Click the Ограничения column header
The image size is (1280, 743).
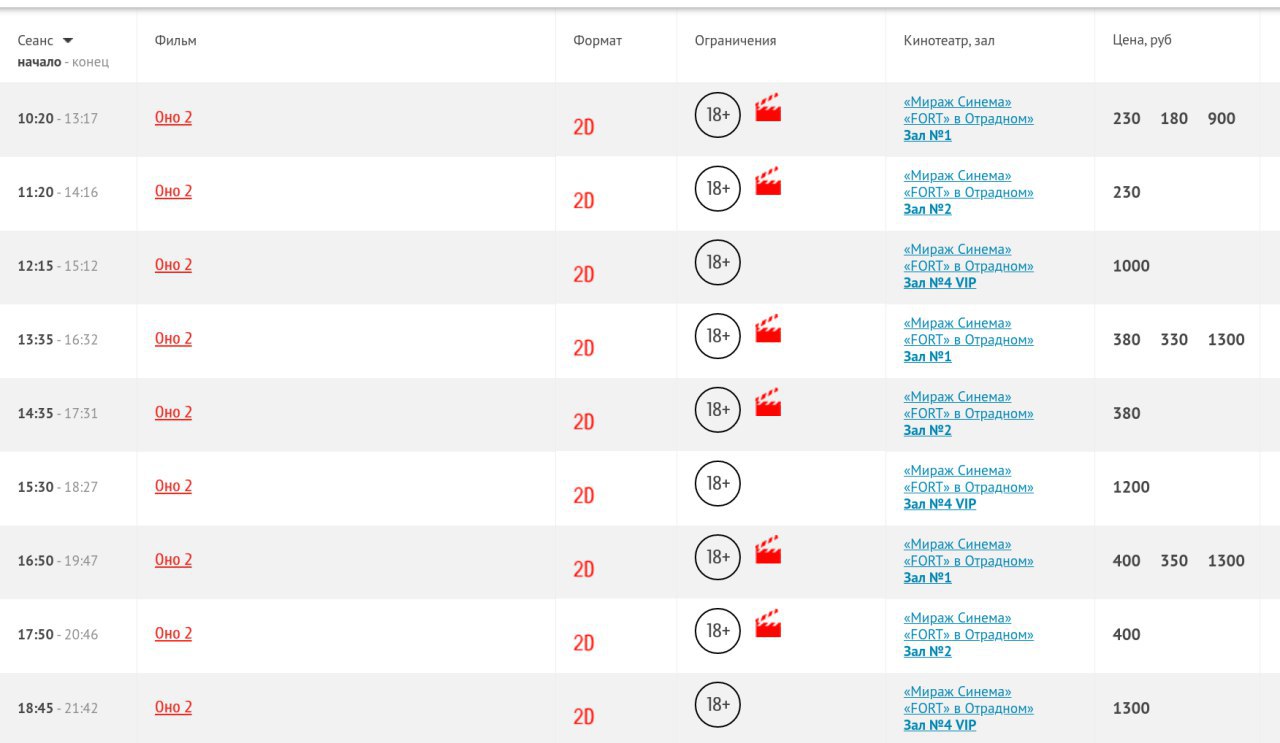click(x=736, y=41)
